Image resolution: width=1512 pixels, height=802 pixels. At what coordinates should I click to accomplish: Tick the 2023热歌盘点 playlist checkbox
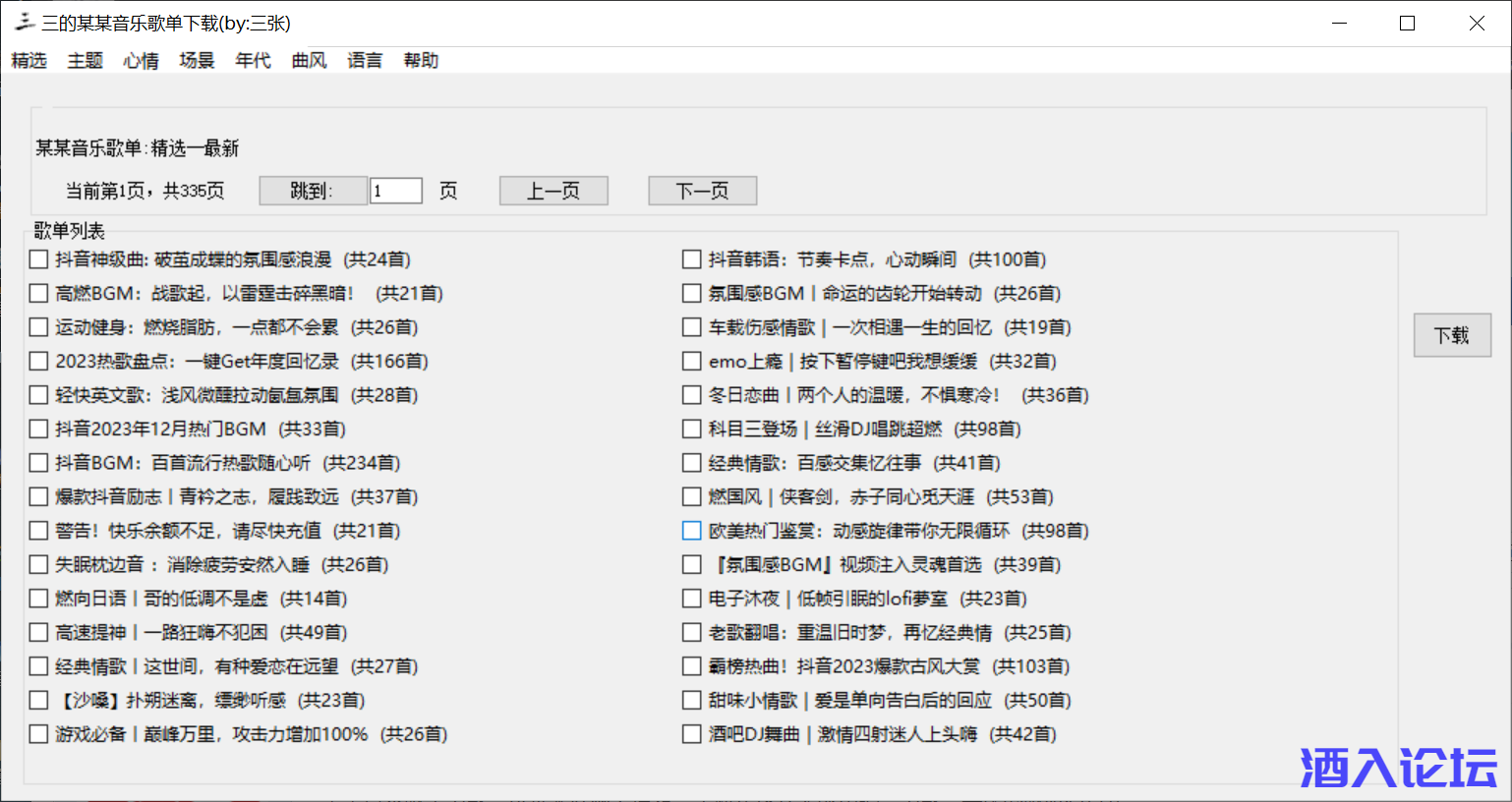click(x=39, y=362)
